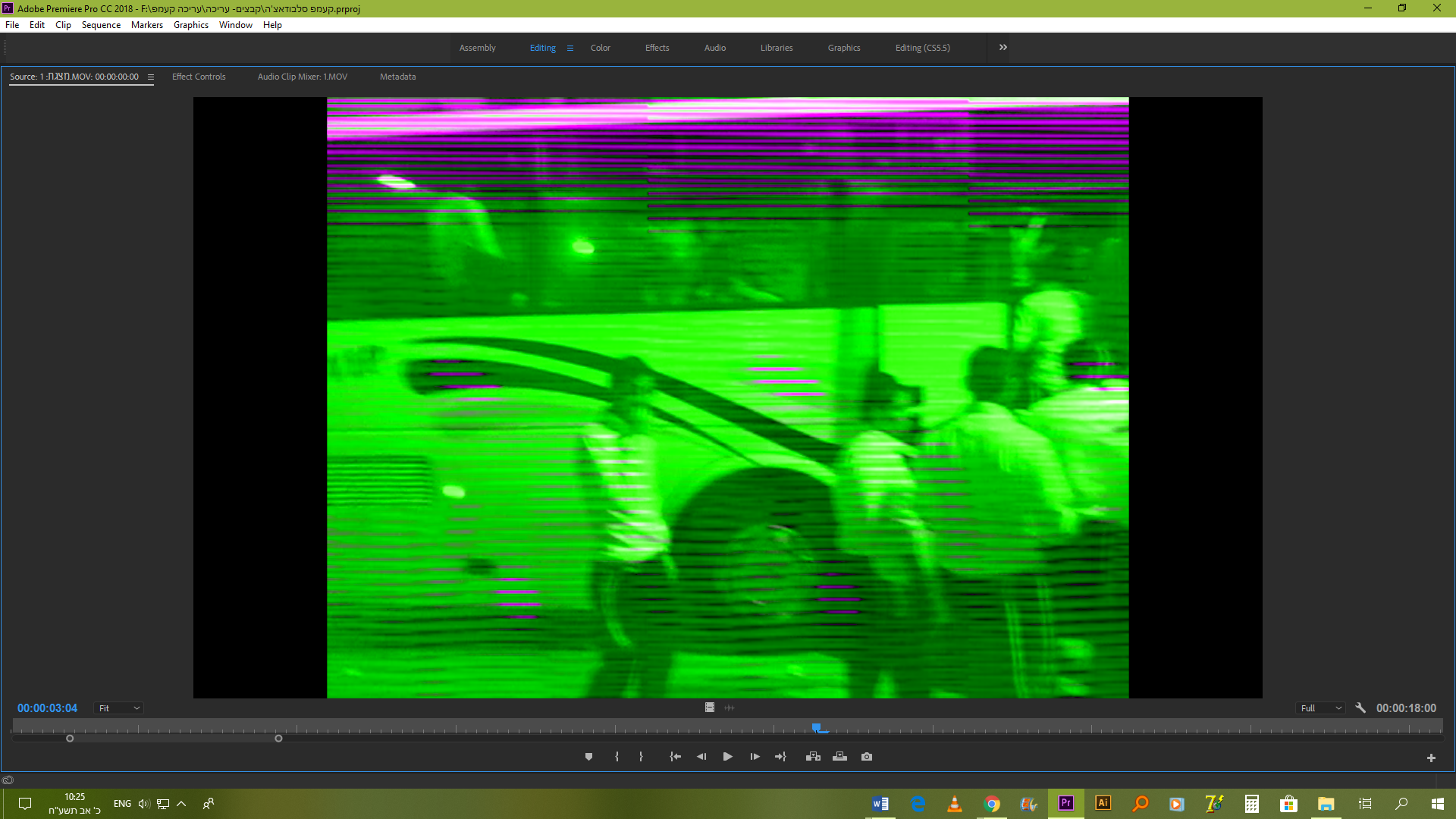Switch to the Color workspace
The height and width of the screenshot is (819, 1456).
600,48
